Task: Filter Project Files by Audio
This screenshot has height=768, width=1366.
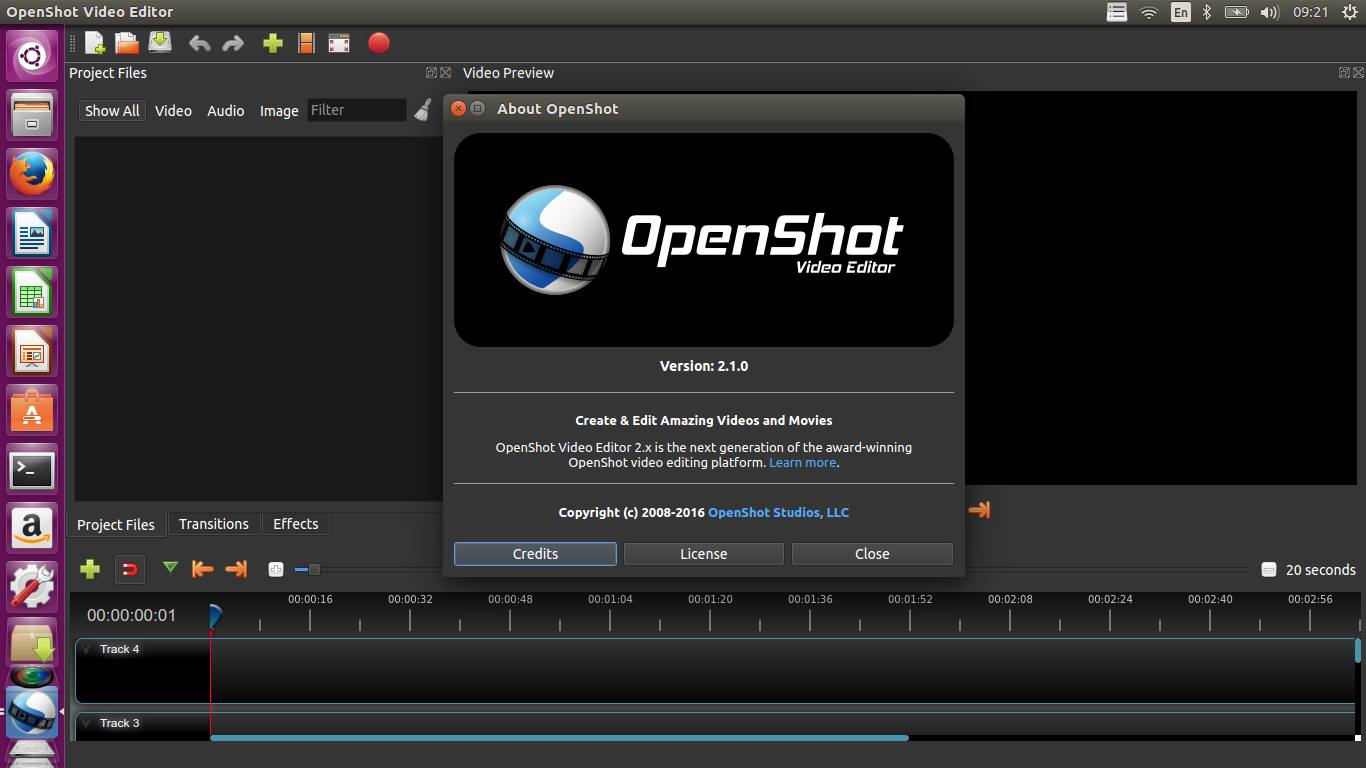Action: (x=226, y=111)
